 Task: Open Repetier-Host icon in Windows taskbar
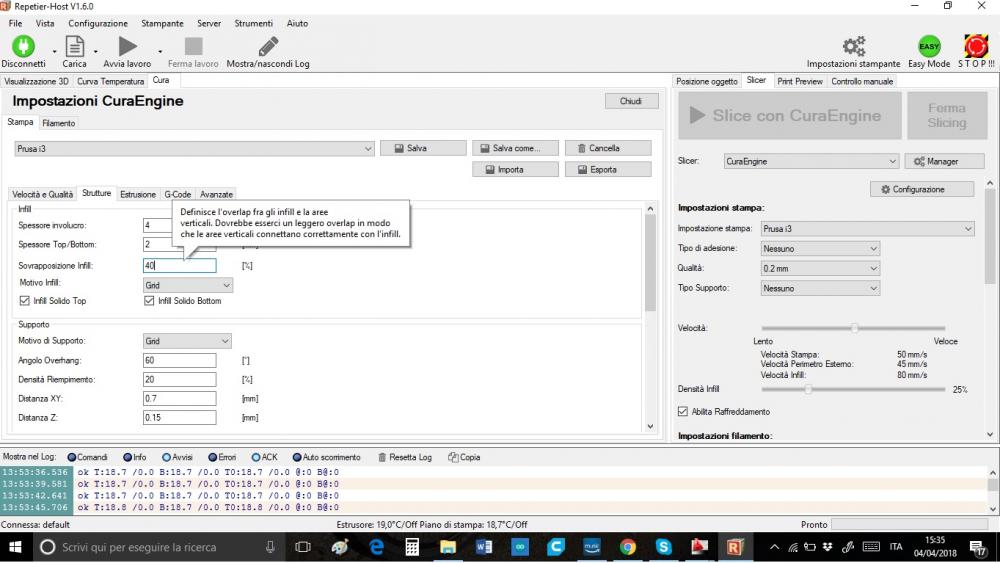pyautogui.click(x=736, y=547)
